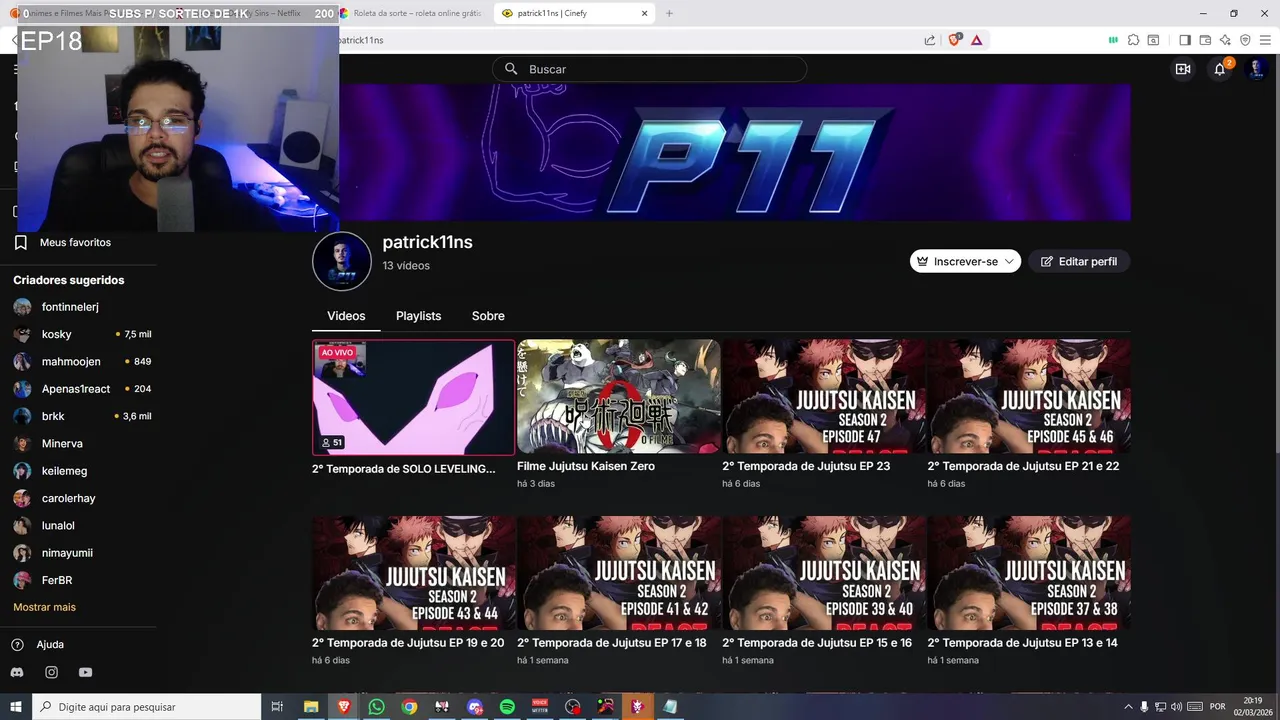1280x720 pixels.
Task: Click the Brave Shields lion icon
Action: tap(954, 40)
